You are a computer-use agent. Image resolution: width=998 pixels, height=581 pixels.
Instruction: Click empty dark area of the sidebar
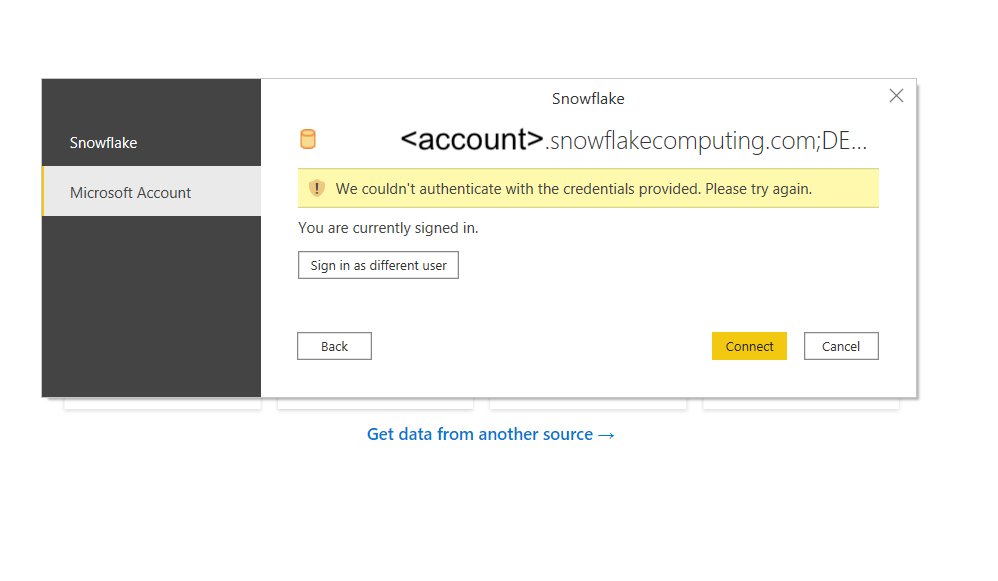pos(151,305)
